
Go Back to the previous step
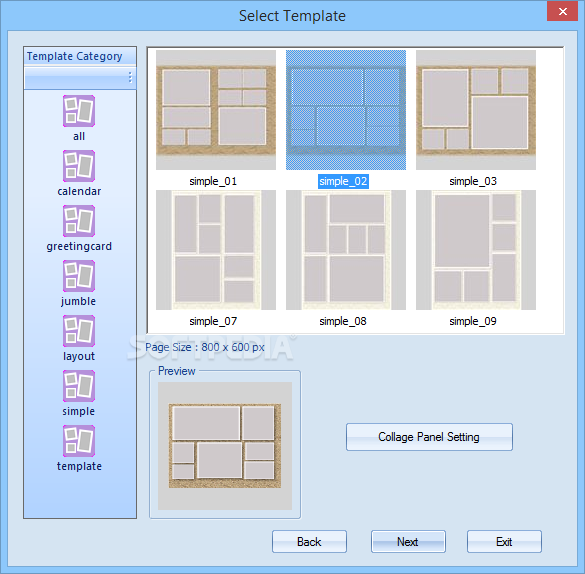(x=309, y=542)
